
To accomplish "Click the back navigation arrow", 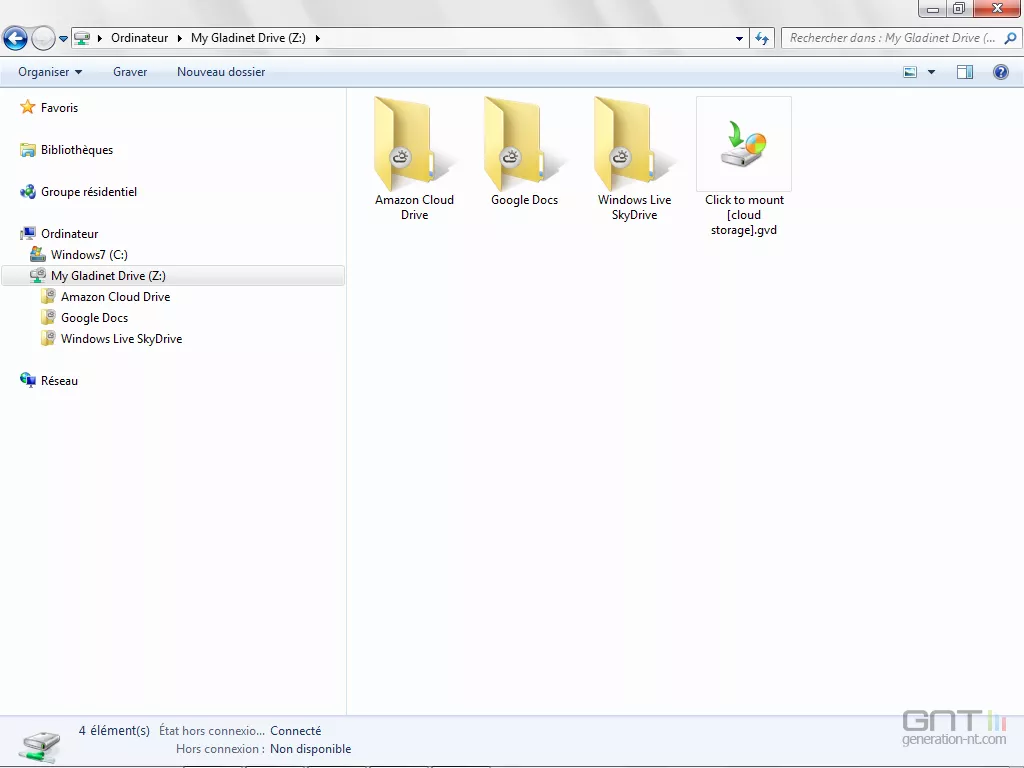I will tap(15, 39).
